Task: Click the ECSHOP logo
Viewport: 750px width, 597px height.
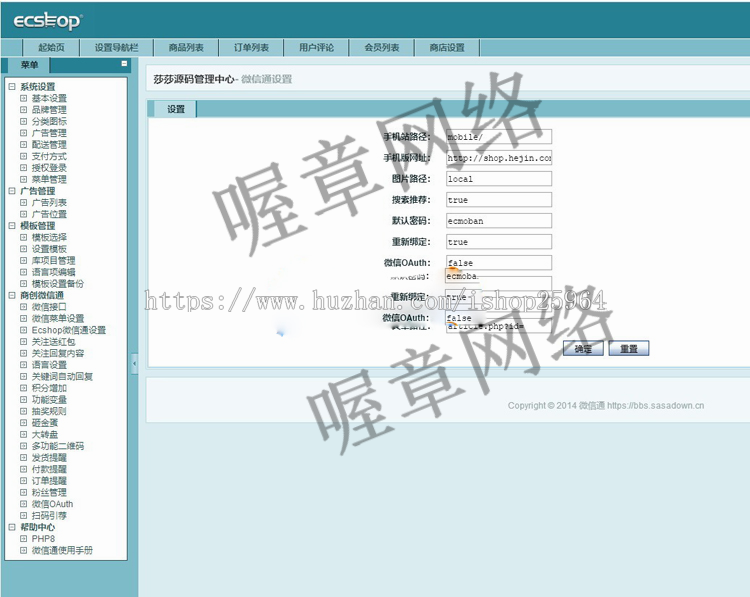Action: (x=48, y=21)
